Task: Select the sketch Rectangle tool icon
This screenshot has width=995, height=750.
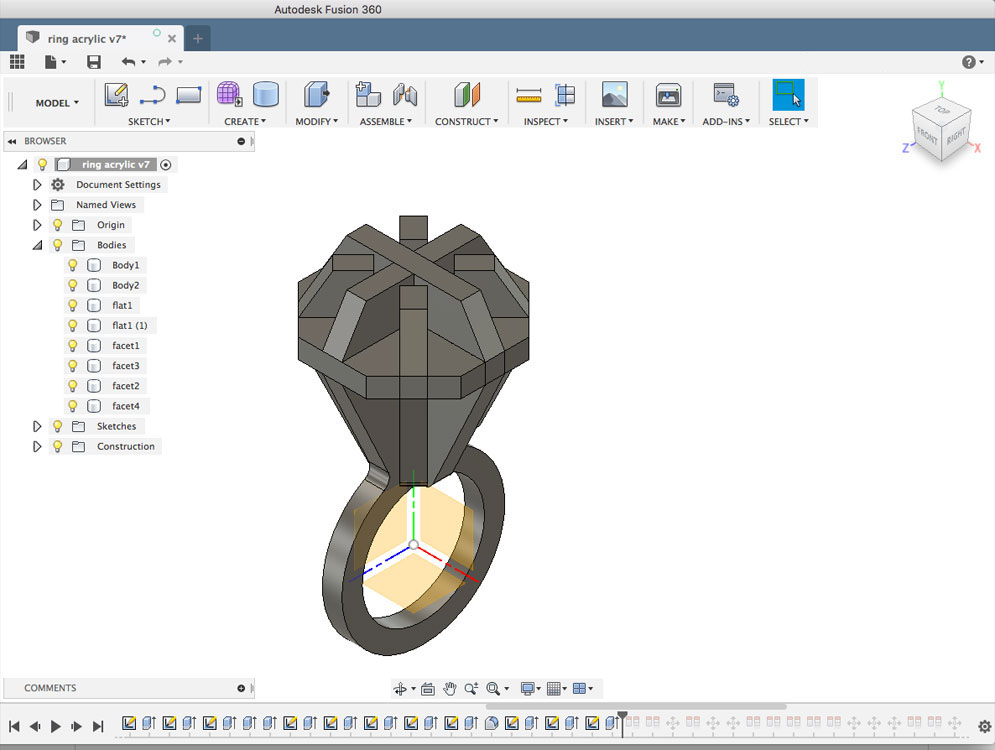Action: point(188,95)
